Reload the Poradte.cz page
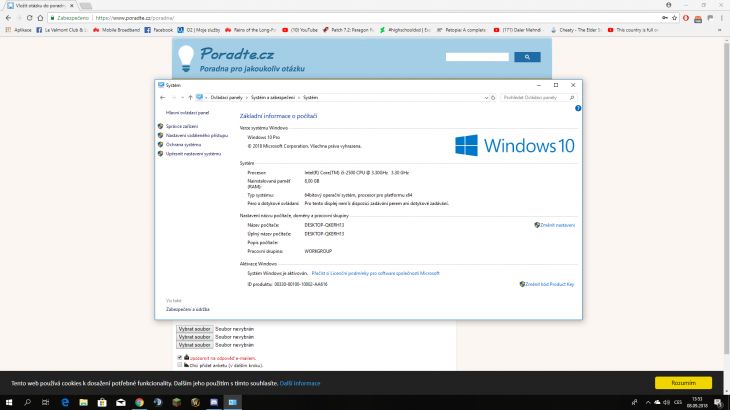This screenshot has width=730, height=410. point(29,18)
